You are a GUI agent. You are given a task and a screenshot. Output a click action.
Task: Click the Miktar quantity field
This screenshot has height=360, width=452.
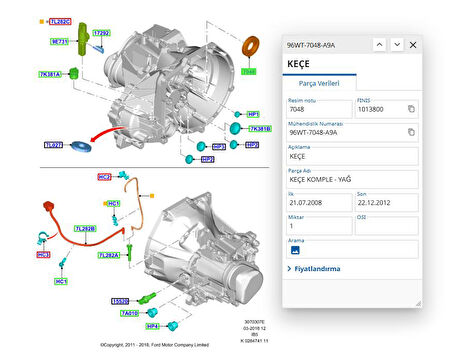pos(320,226)
